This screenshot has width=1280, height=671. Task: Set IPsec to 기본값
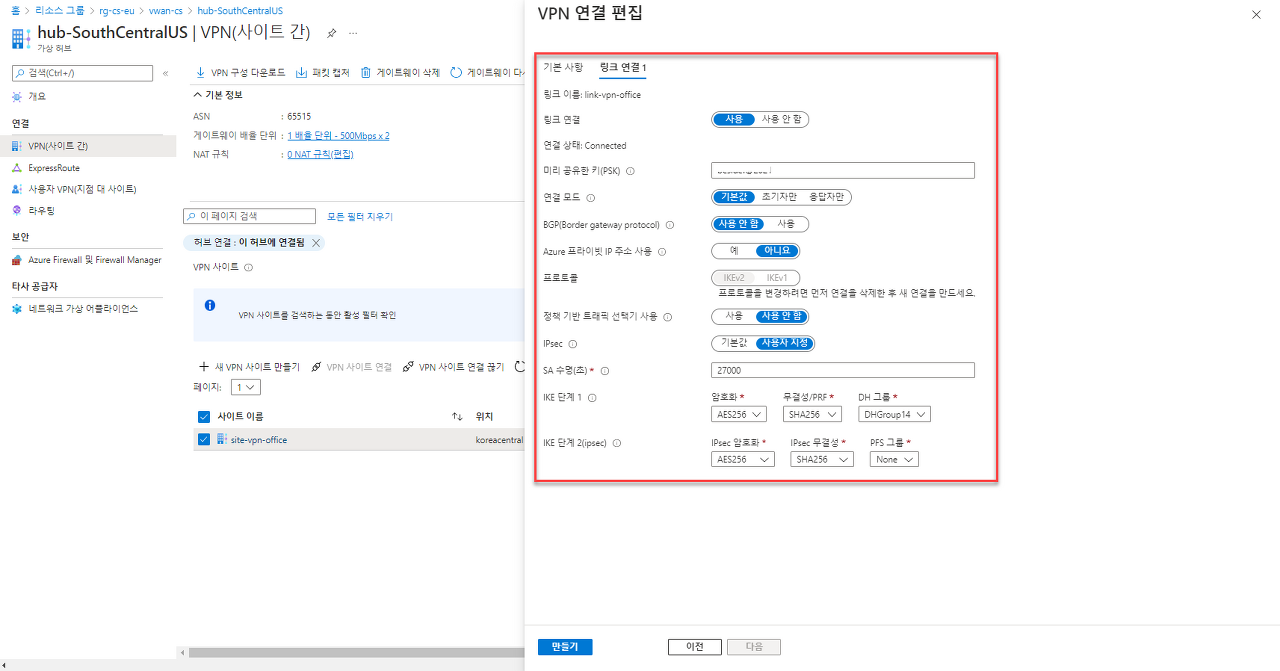pos(734,343)
